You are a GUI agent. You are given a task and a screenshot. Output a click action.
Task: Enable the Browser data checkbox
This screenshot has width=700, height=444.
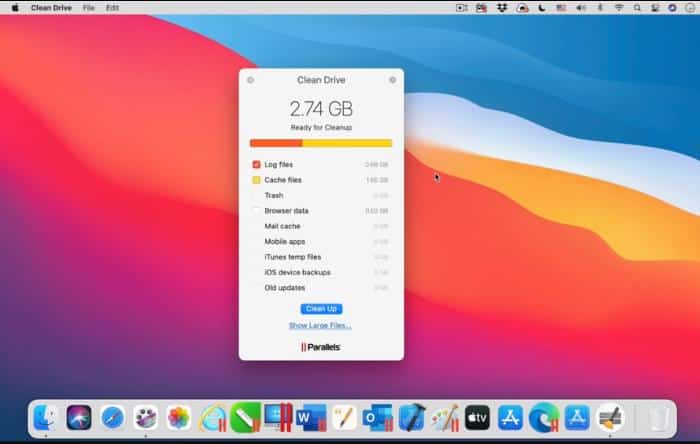click(x=257, y=211)
